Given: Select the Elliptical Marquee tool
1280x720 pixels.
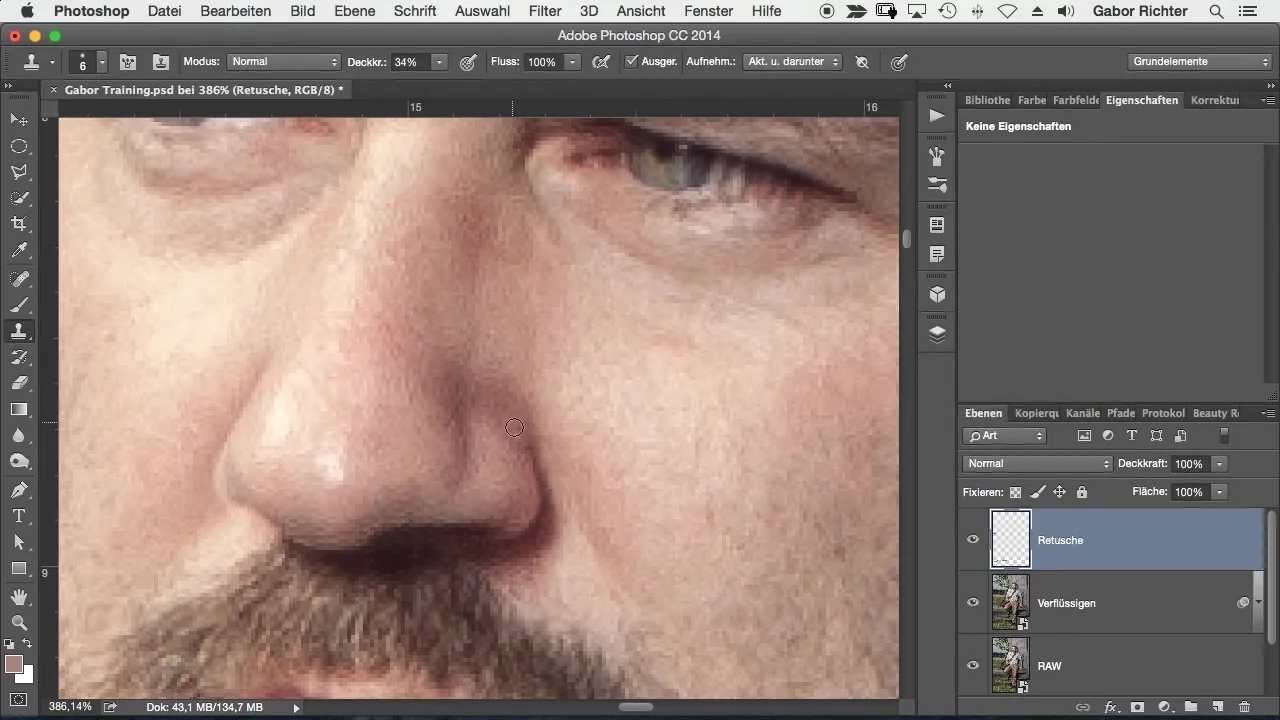Looking at the screenshot, I should tap(19, 146).
